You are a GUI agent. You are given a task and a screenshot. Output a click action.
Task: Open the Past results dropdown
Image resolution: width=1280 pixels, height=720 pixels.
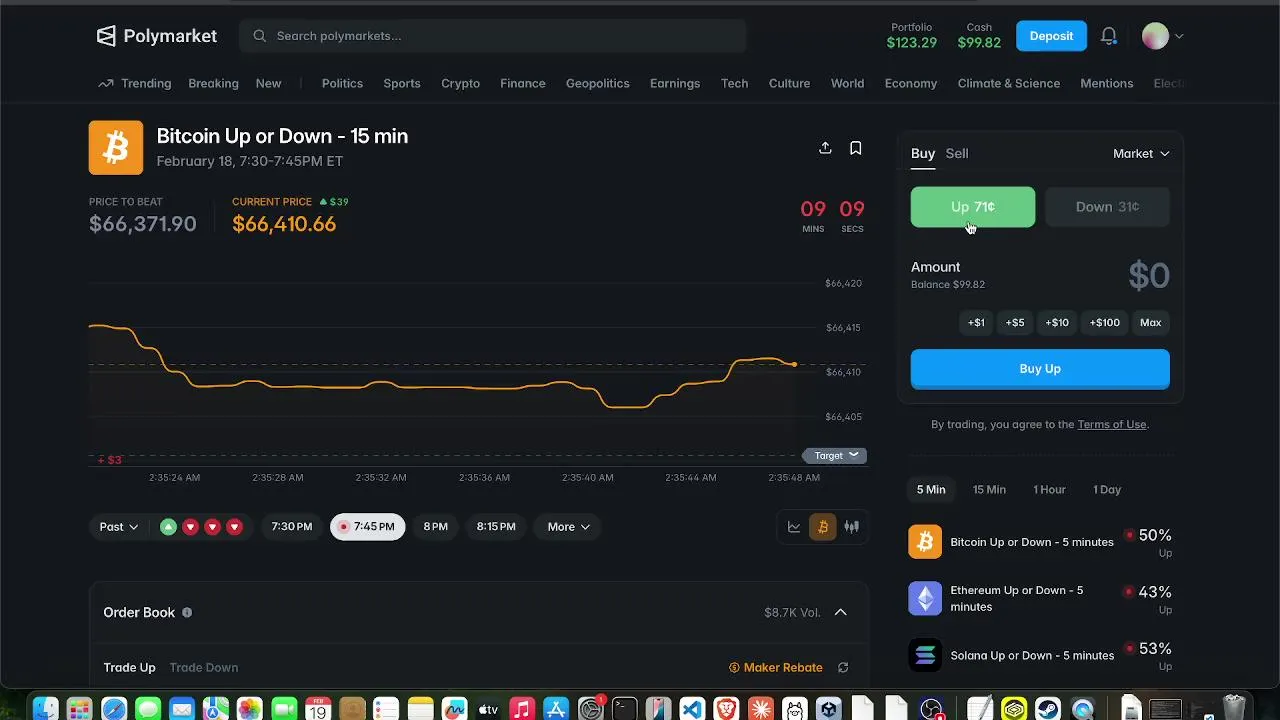pyautogui.click(x=119, y=527)
